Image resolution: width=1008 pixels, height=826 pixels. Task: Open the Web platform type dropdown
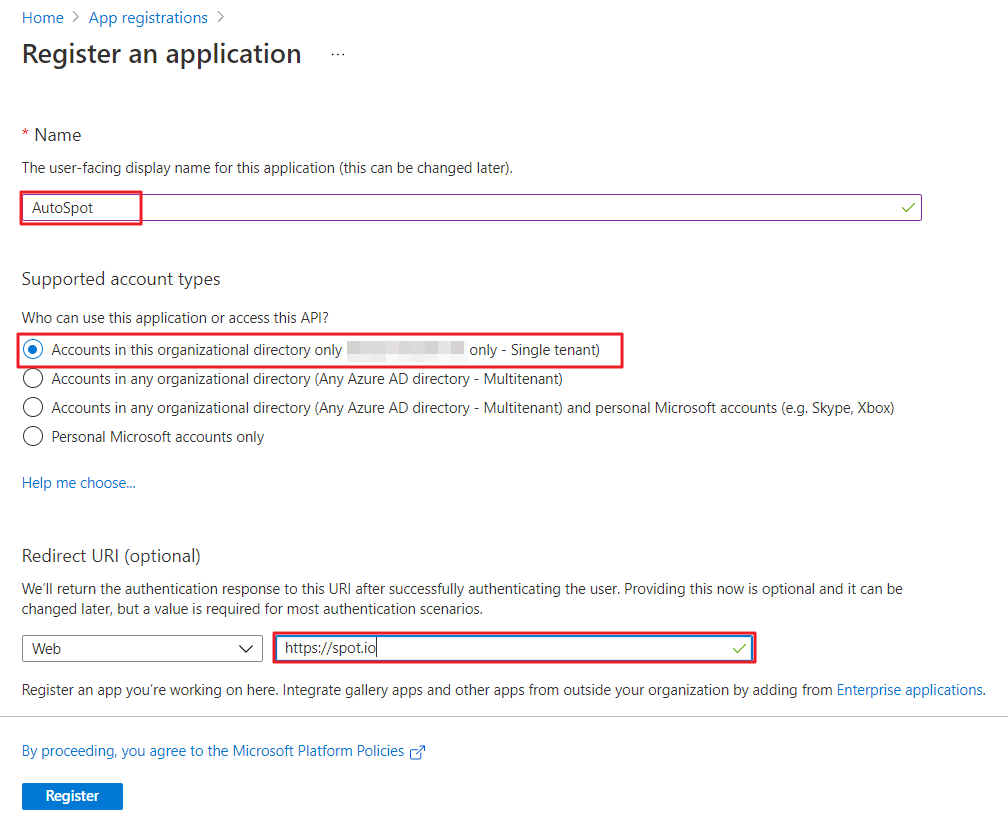(142, 649)
